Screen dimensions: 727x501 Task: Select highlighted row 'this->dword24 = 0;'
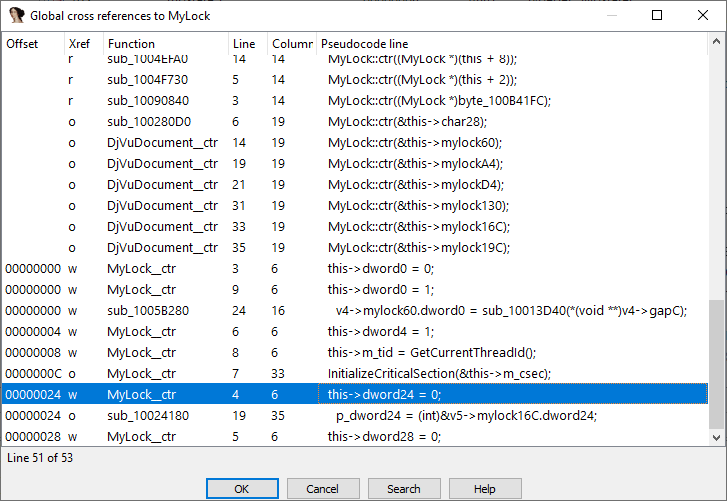pos(355,395)
